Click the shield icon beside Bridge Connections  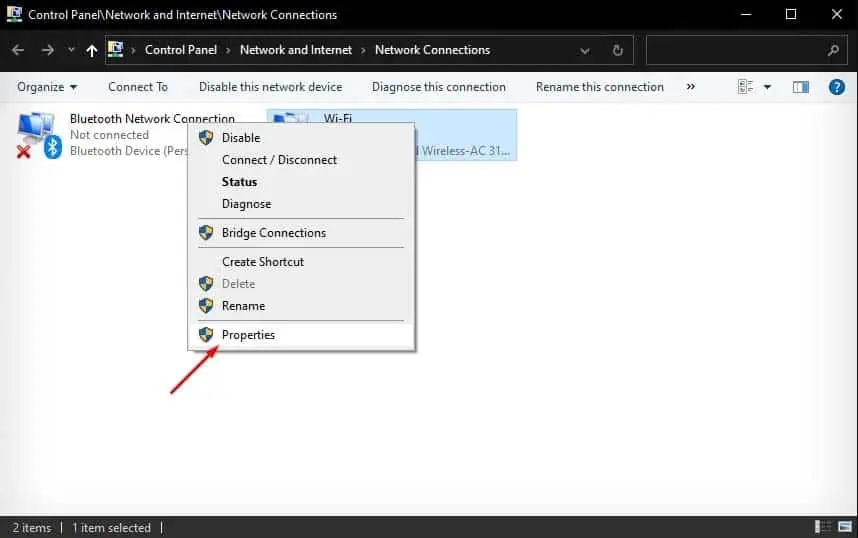tap(206, 232)
